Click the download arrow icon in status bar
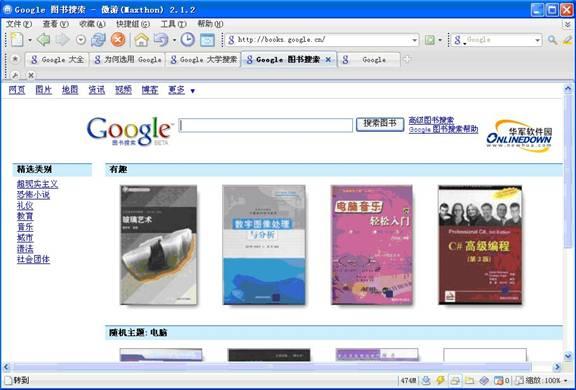Viewport: 576px width, 390px height. [426, 380]
